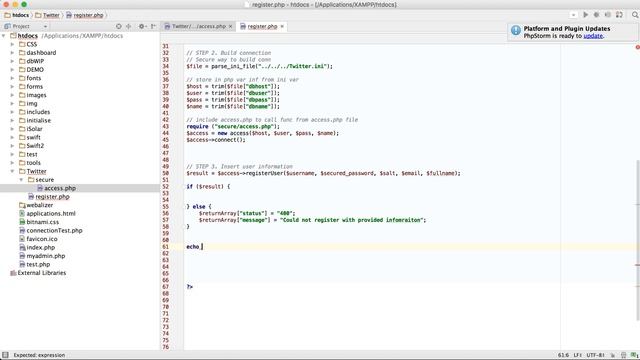Click the red error stripe mark on scrollbar
Image resolution: width=640 pixels, height=360 pixels.
click(x=637, y=265)
